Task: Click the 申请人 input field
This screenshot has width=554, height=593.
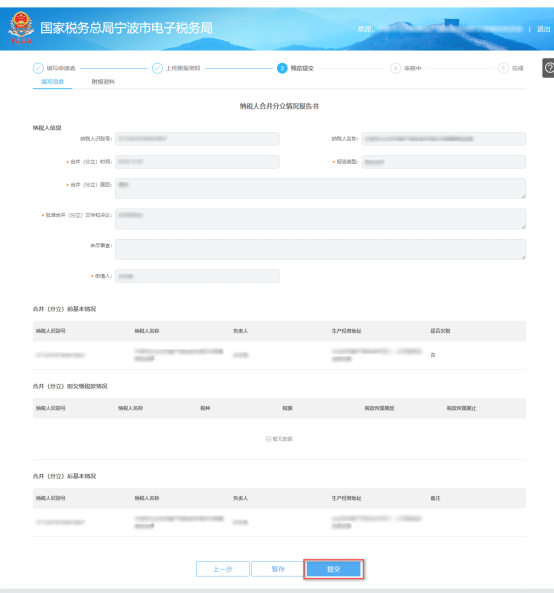Action: coord(197,276)
